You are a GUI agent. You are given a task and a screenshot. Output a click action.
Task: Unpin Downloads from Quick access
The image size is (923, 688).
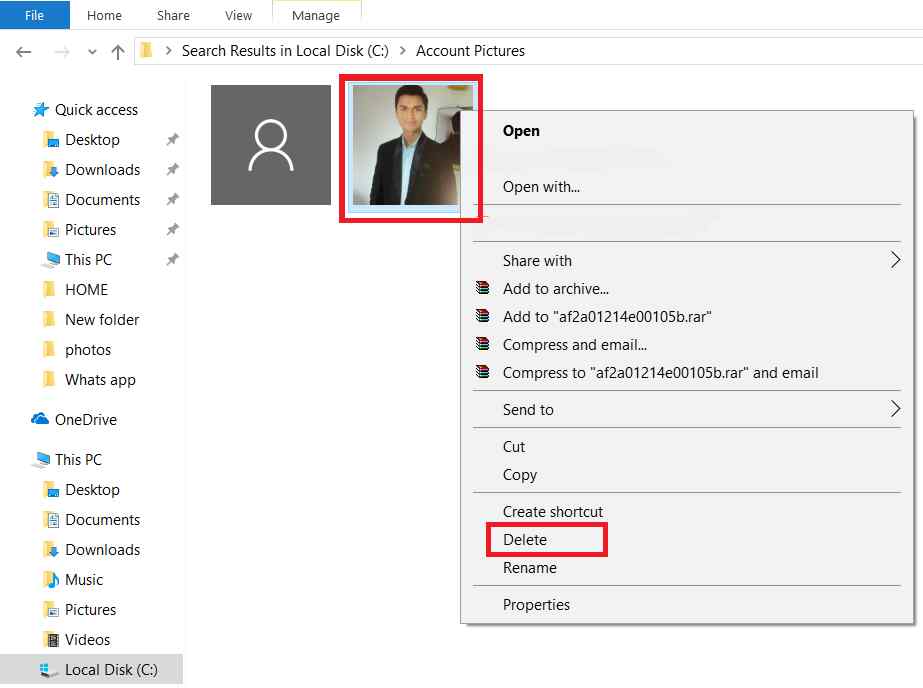click(171, 170)
